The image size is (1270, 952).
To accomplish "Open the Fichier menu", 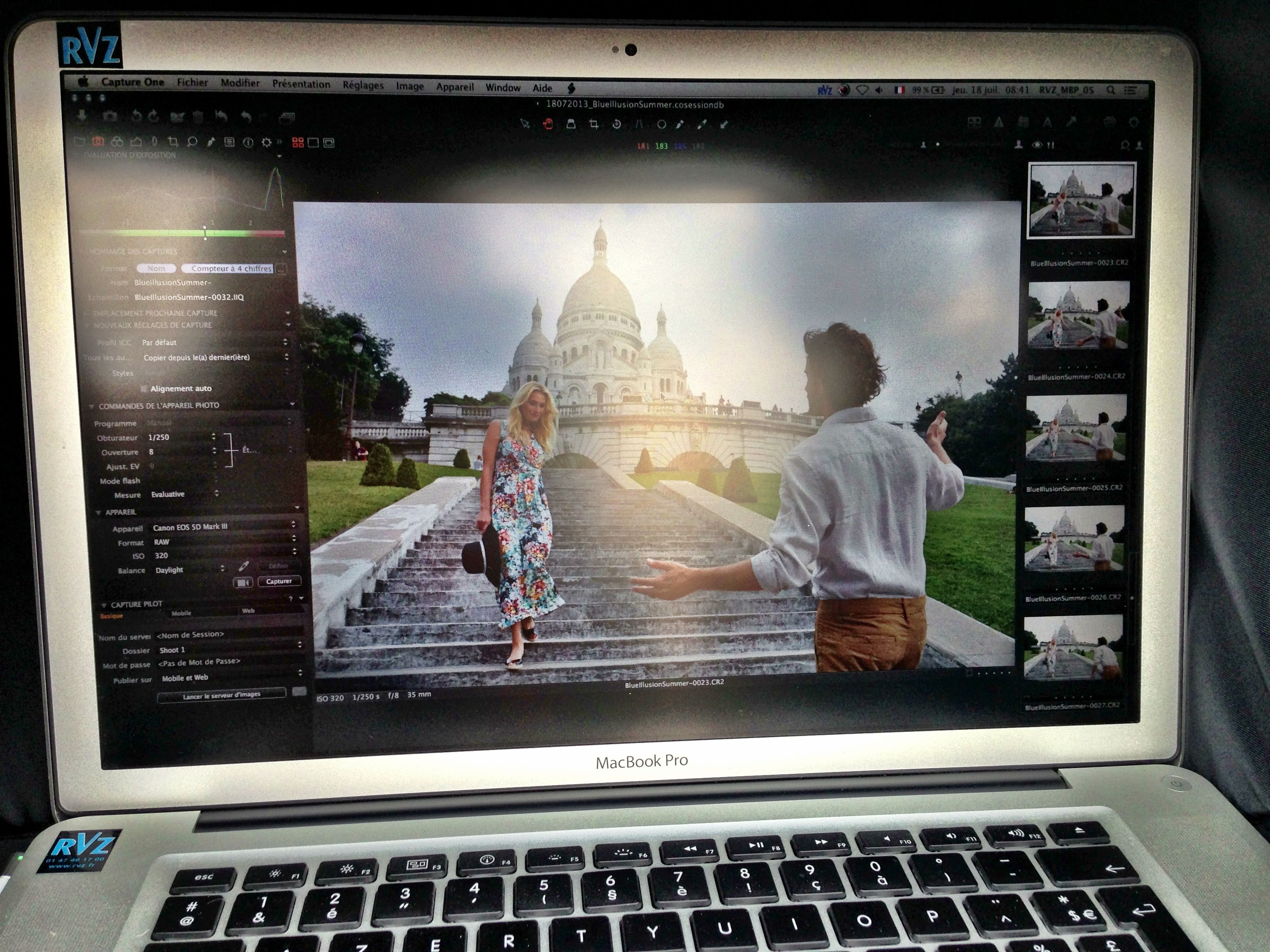I will (x=192, y=82).
